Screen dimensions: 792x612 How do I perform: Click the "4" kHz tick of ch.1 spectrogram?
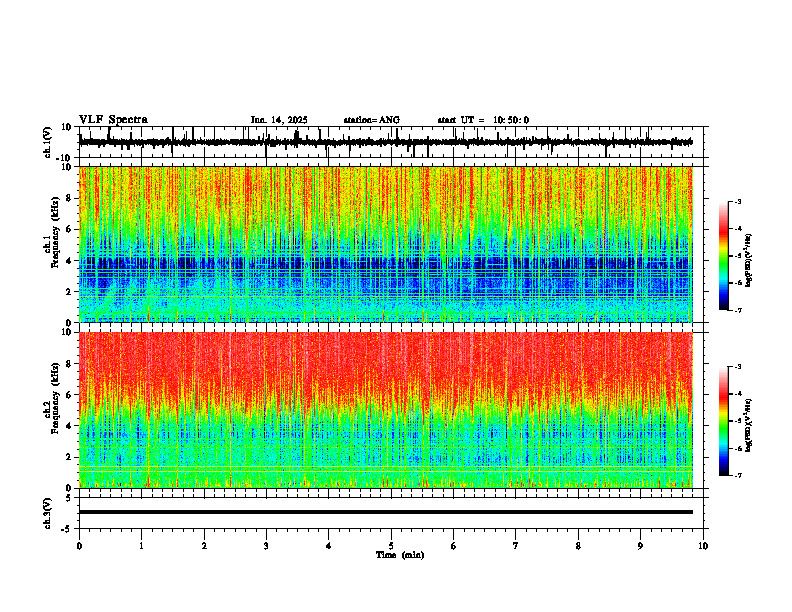point(70,261)
